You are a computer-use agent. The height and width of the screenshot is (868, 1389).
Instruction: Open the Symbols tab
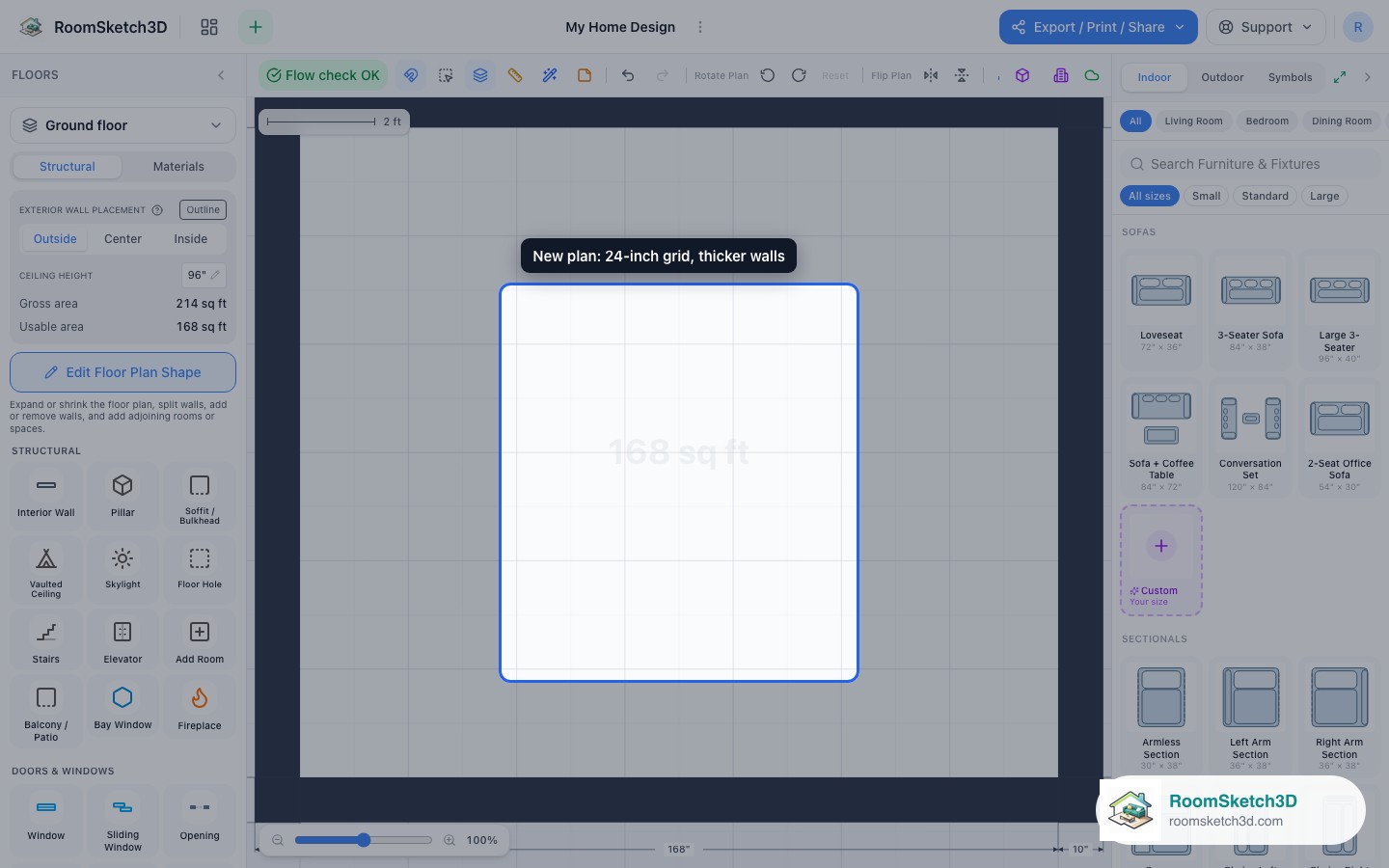click(1290, 77)
